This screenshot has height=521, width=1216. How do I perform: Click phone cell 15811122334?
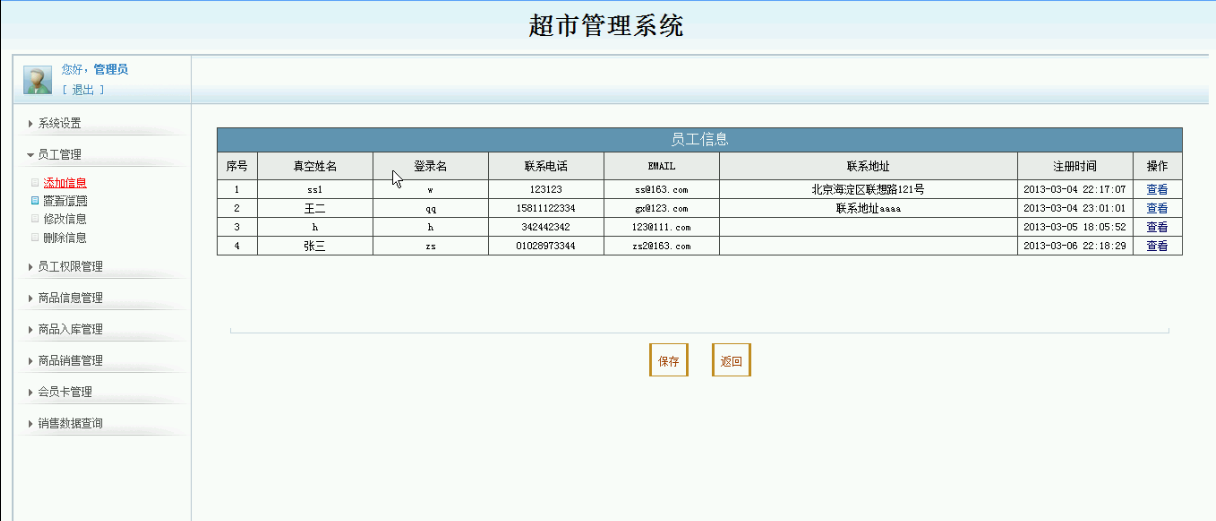[546, 208]
